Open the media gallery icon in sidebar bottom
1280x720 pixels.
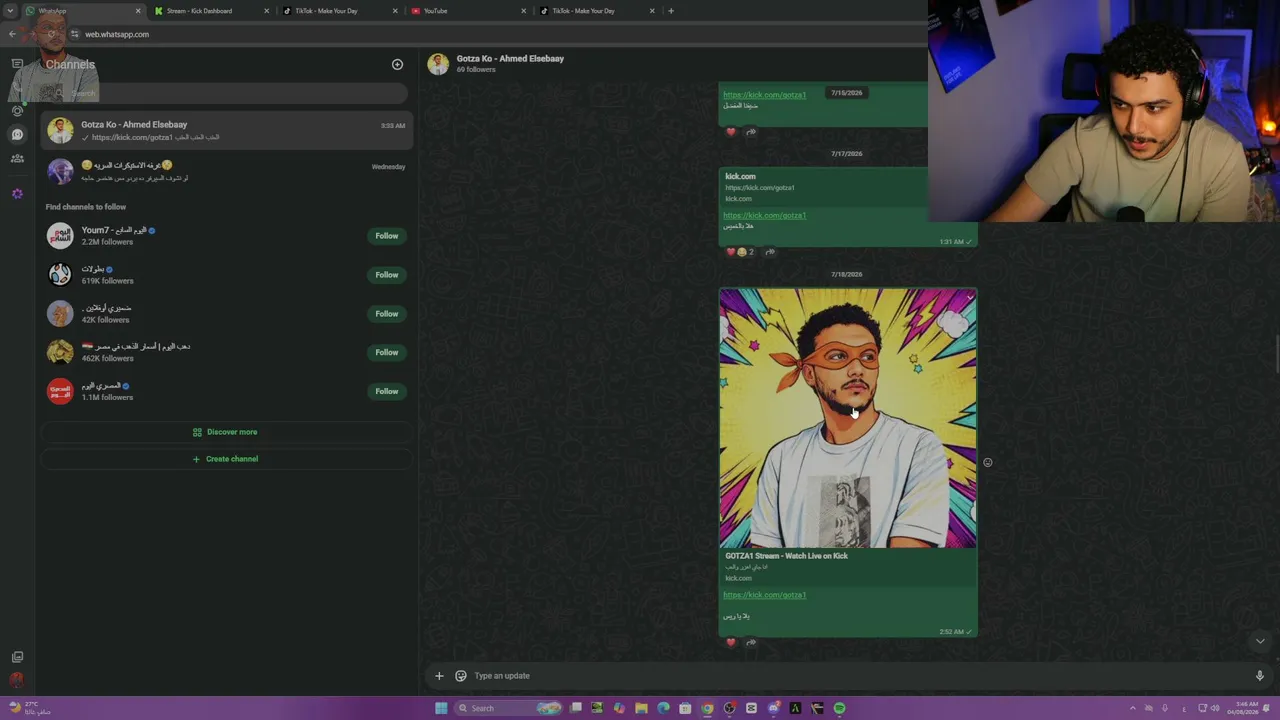pos(17,657)
